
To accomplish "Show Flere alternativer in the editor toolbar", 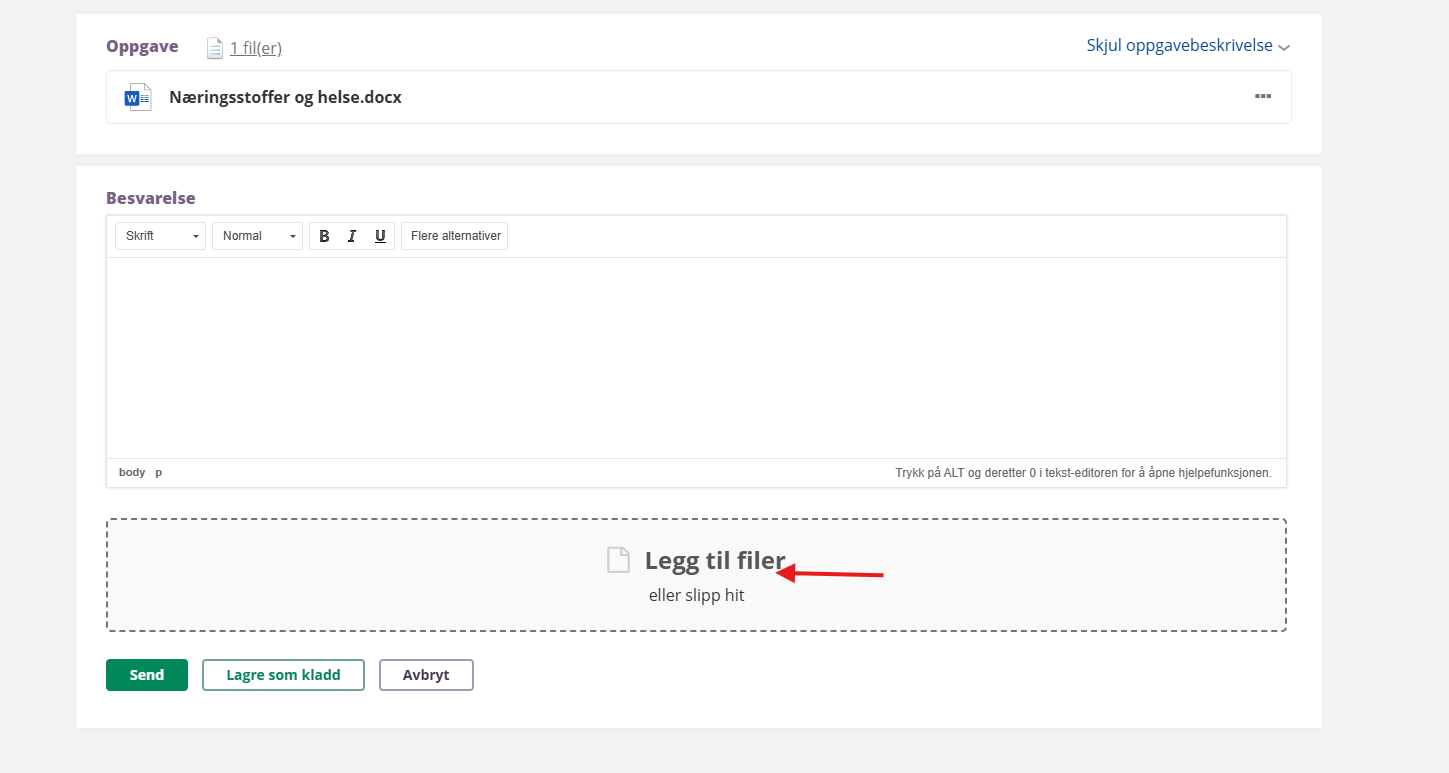I will coord(455,236).
